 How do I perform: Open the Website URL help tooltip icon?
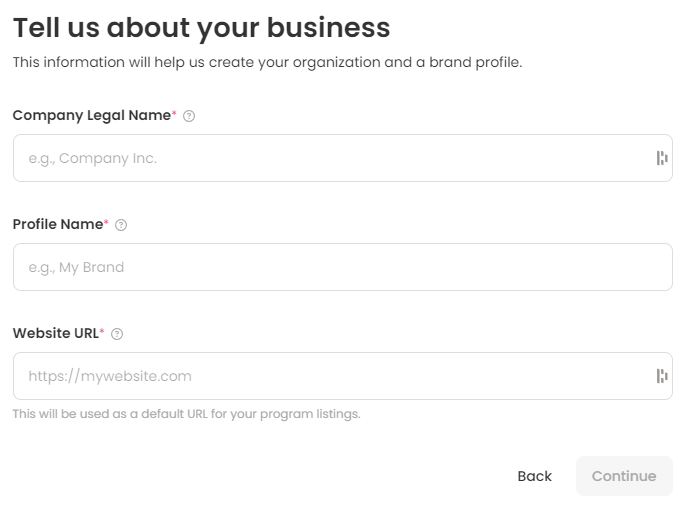point(117,334)
